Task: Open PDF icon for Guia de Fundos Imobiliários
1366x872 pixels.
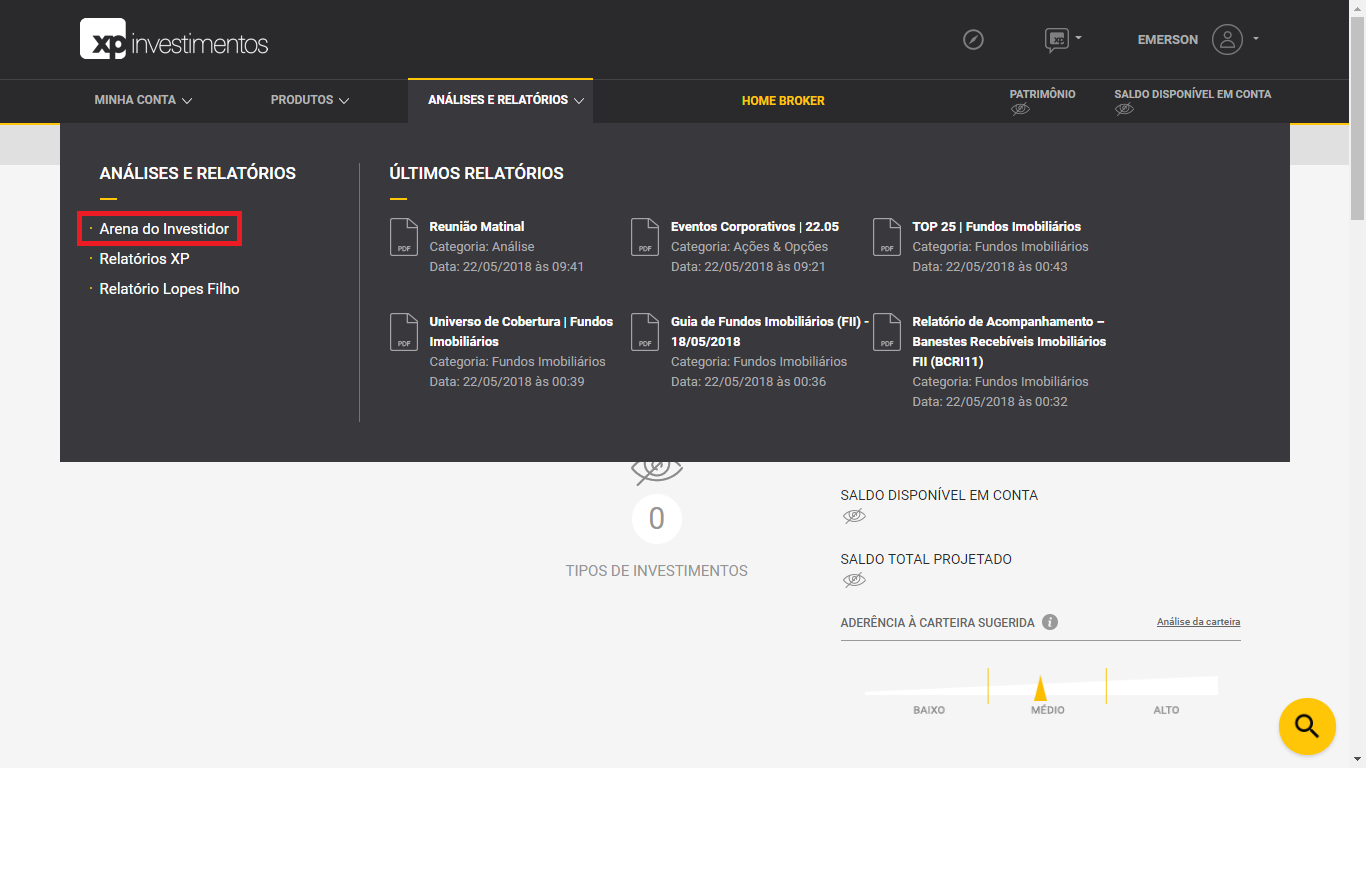Action: (x=645, y=332)
